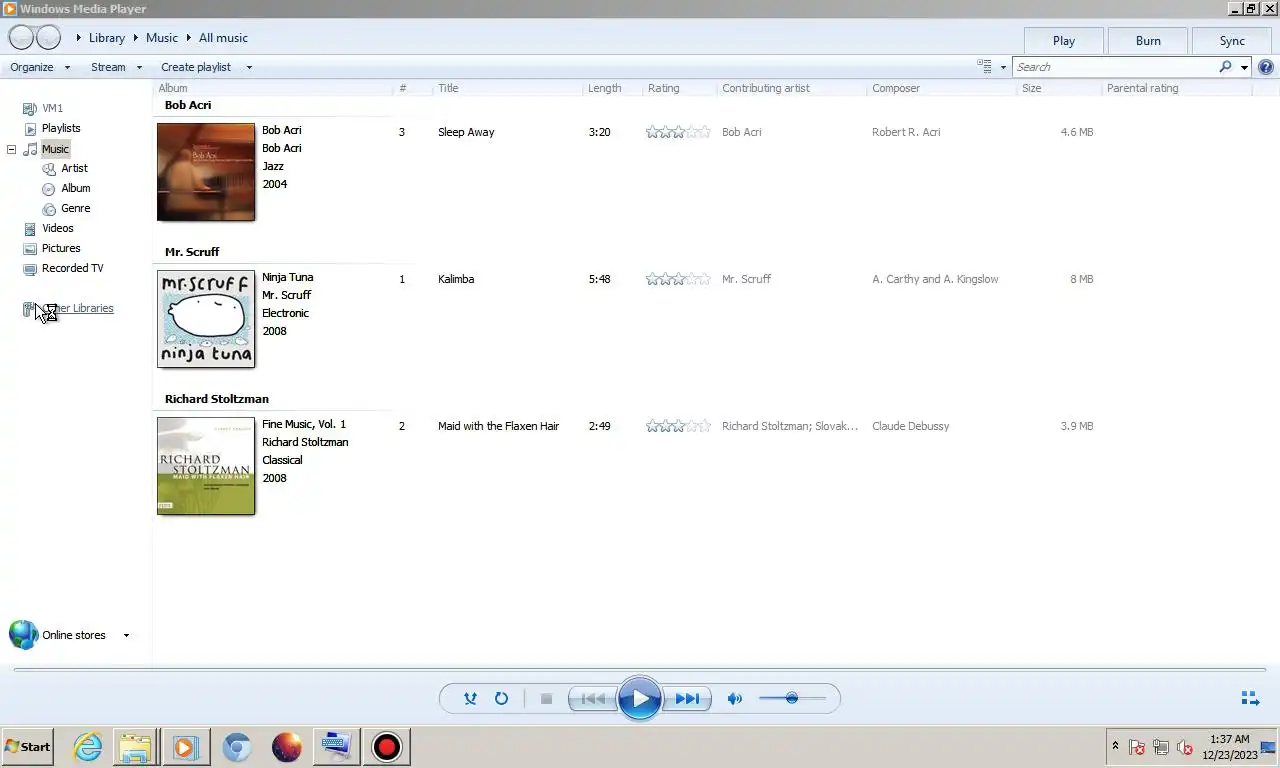Switch to the Play tab
This screenshot has width=1280, height=768.
tap(1064, 41)
